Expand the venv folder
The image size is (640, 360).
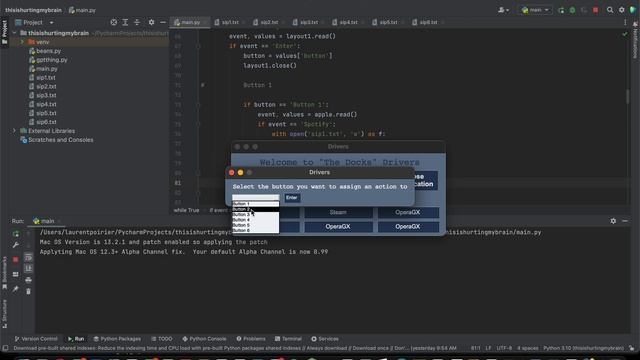coord(22,42)
